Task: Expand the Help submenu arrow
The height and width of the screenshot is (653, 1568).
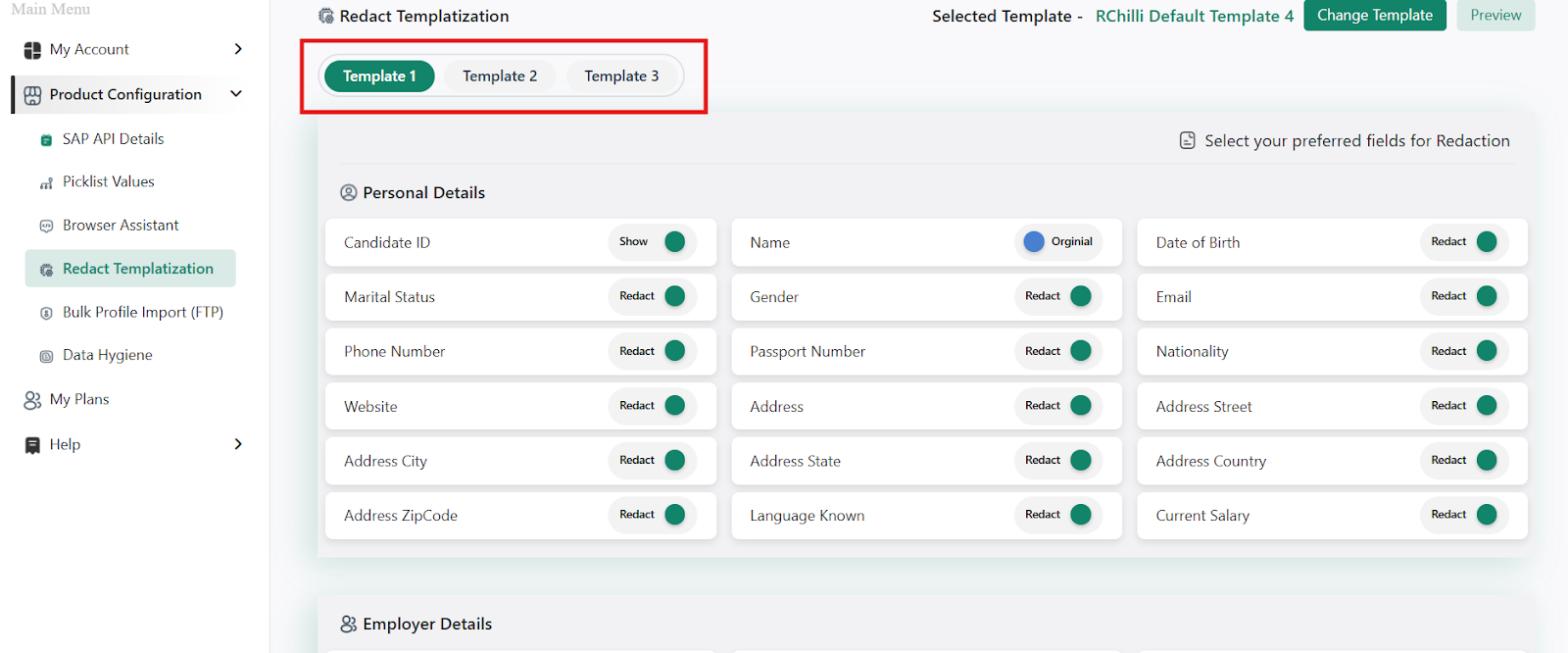Action: (x=238, y=444)
